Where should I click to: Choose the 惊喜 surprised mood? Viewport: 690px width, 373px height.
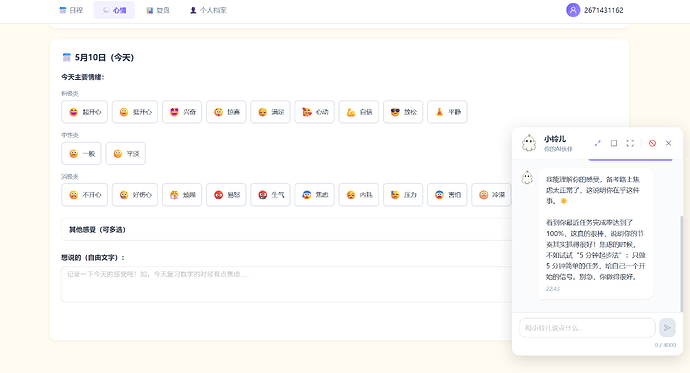point(226,112)
